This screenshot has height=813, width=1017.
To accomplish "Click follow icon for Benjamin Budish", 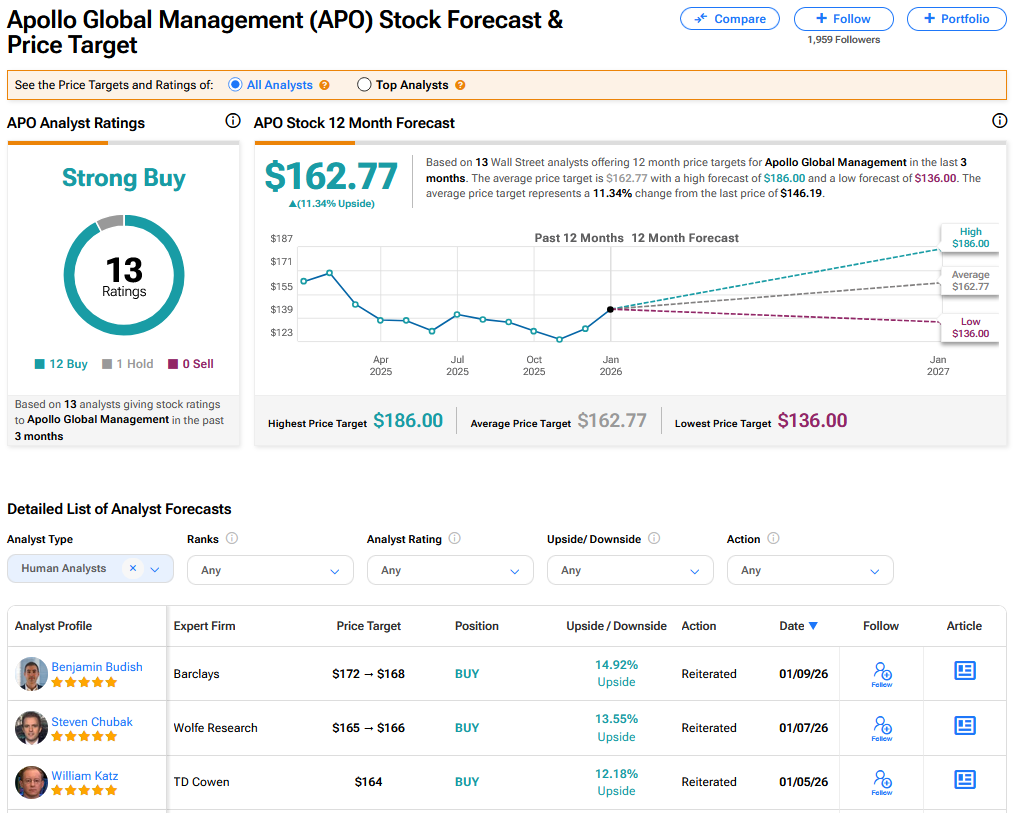I will pos(881,673).
